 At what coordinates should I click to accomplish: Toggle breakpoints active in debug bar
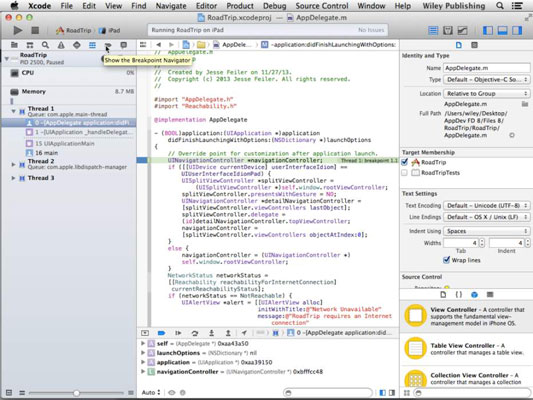point(161,333)
